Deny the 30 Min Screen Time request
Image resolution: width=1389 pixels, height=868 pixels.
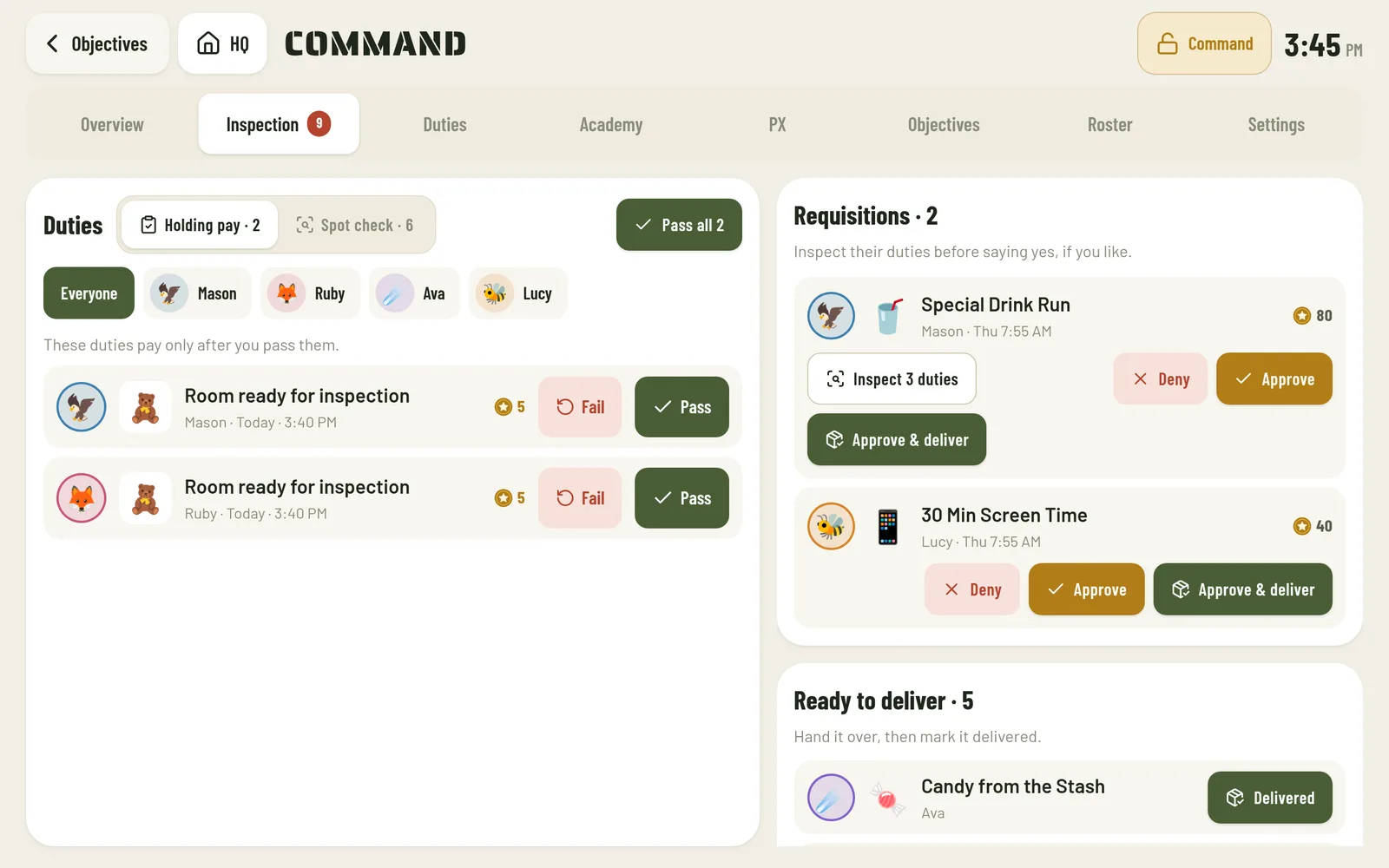tap(972, 589)
